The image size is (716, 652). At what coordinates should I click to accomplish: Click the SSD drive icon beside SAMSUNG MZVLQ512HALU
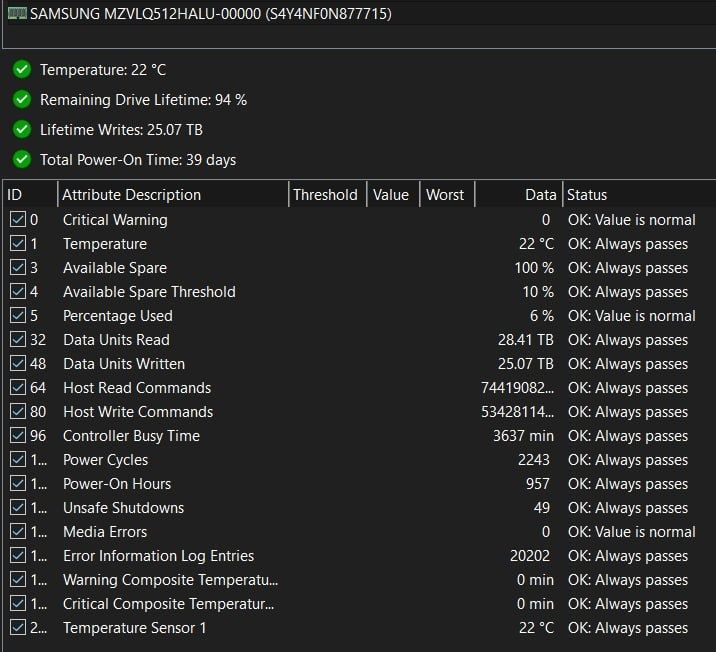(17, 14)
